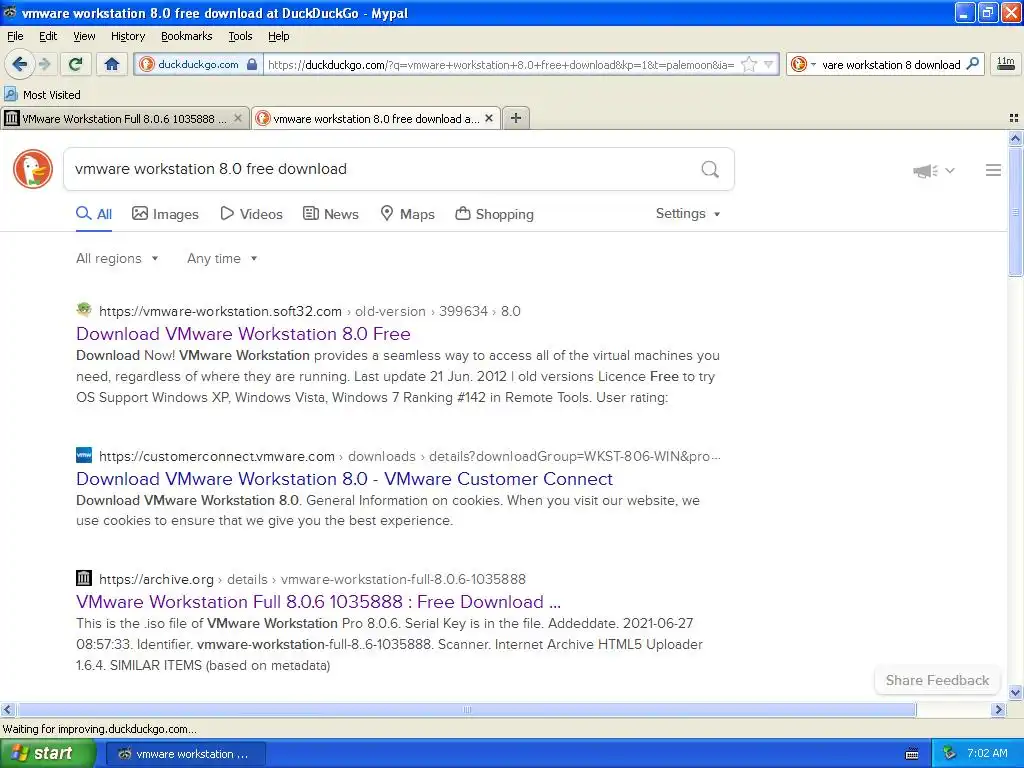Open the search engine selector dropdown
The height and width of the screenshot is (768, 1024).
click(x=803, y=65)
